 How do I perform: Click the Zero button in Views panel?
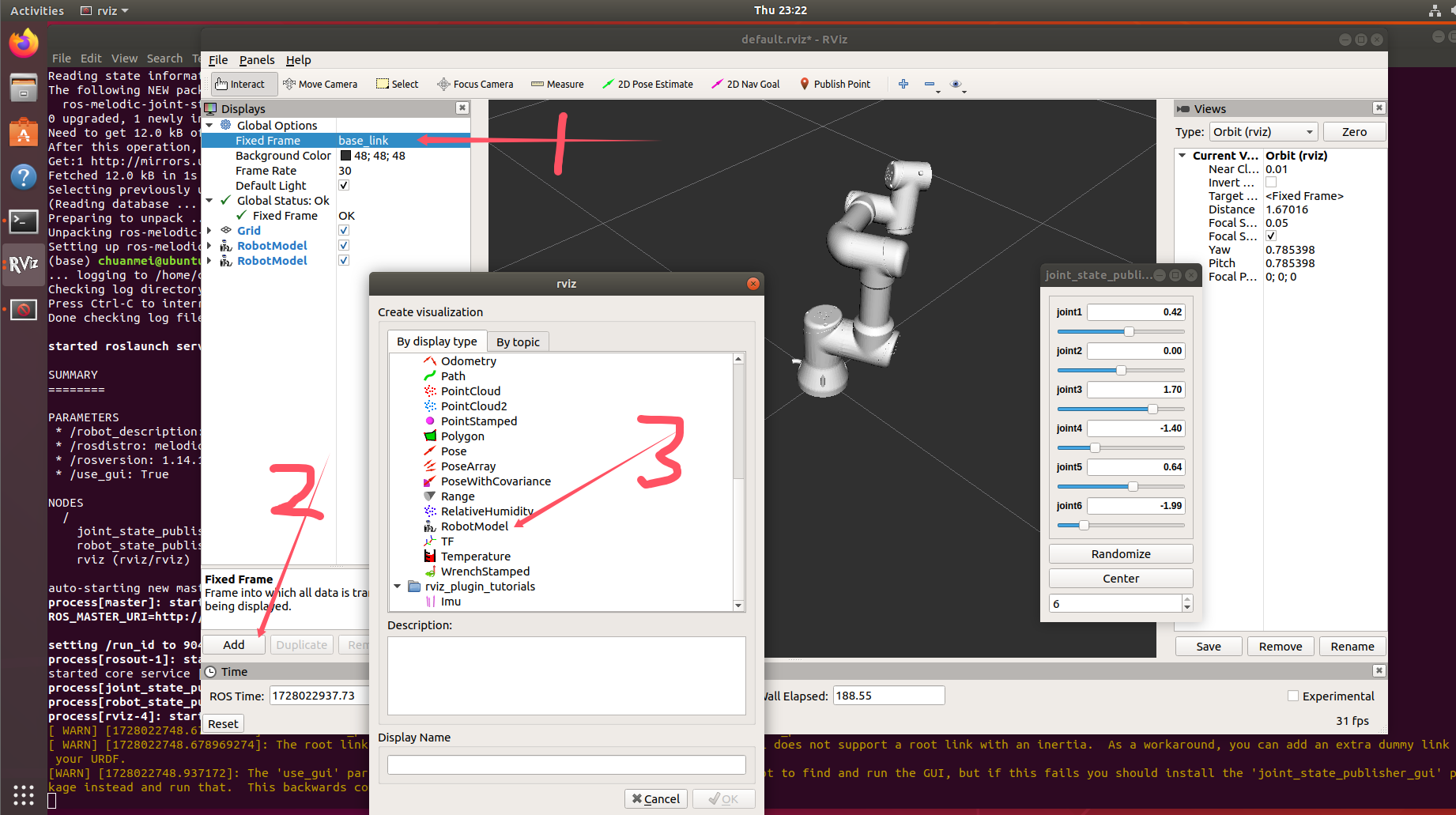1355,131
